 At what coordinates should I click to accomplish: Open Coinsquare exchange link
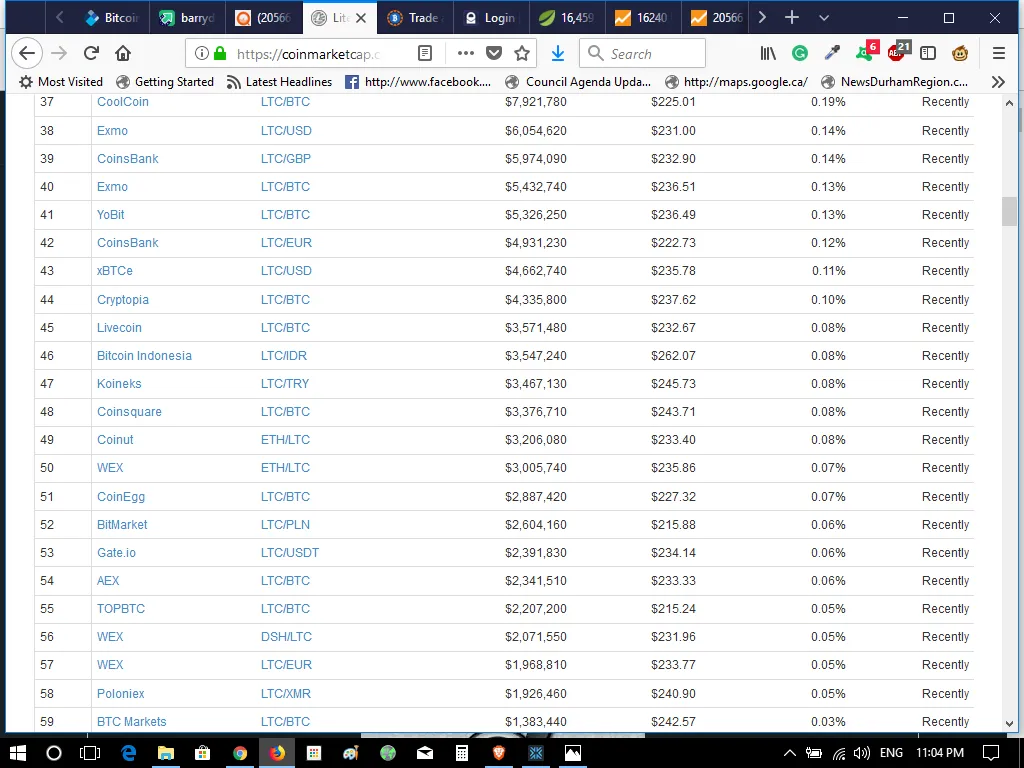tap(129, 412)
